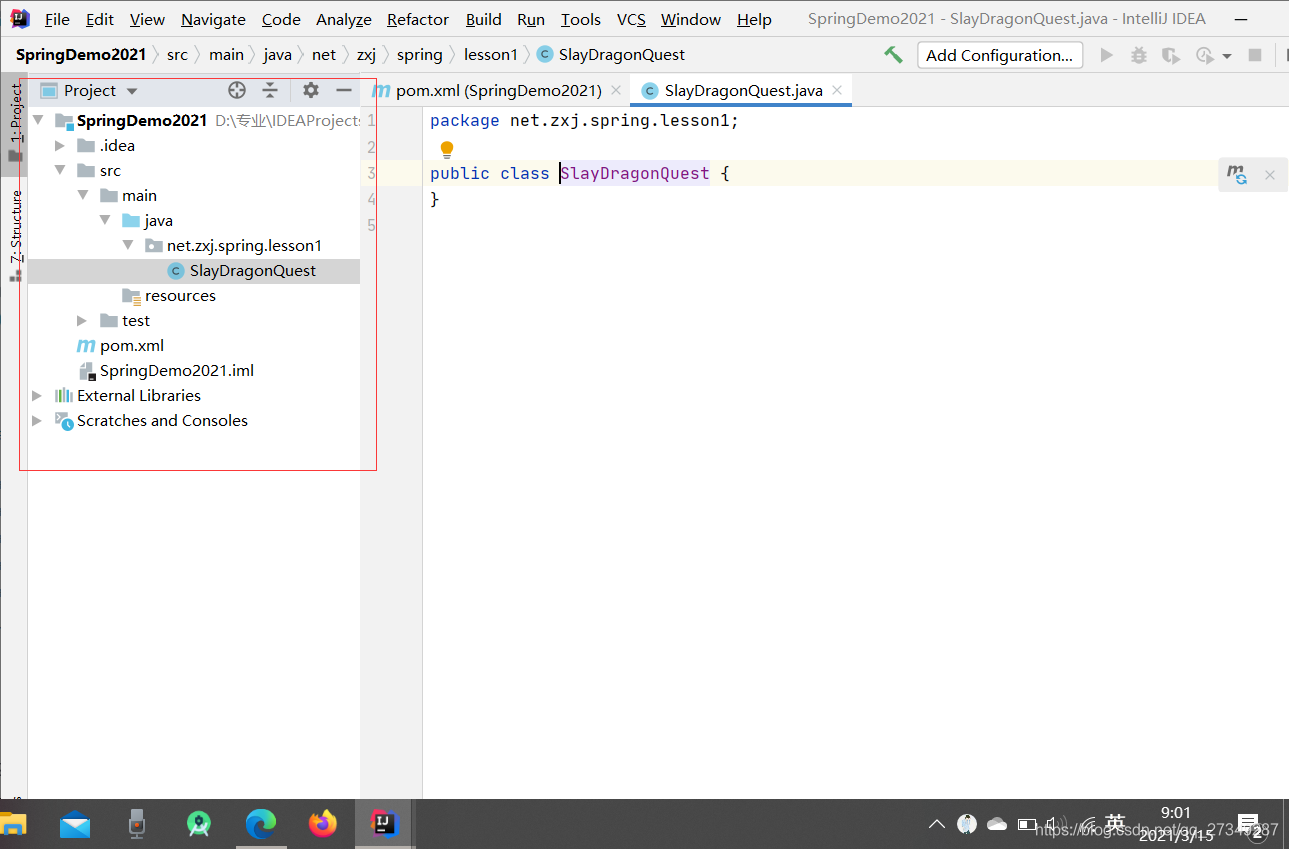
Task: Open Android Studio from taskbar
Action: (x=199, y=824)
